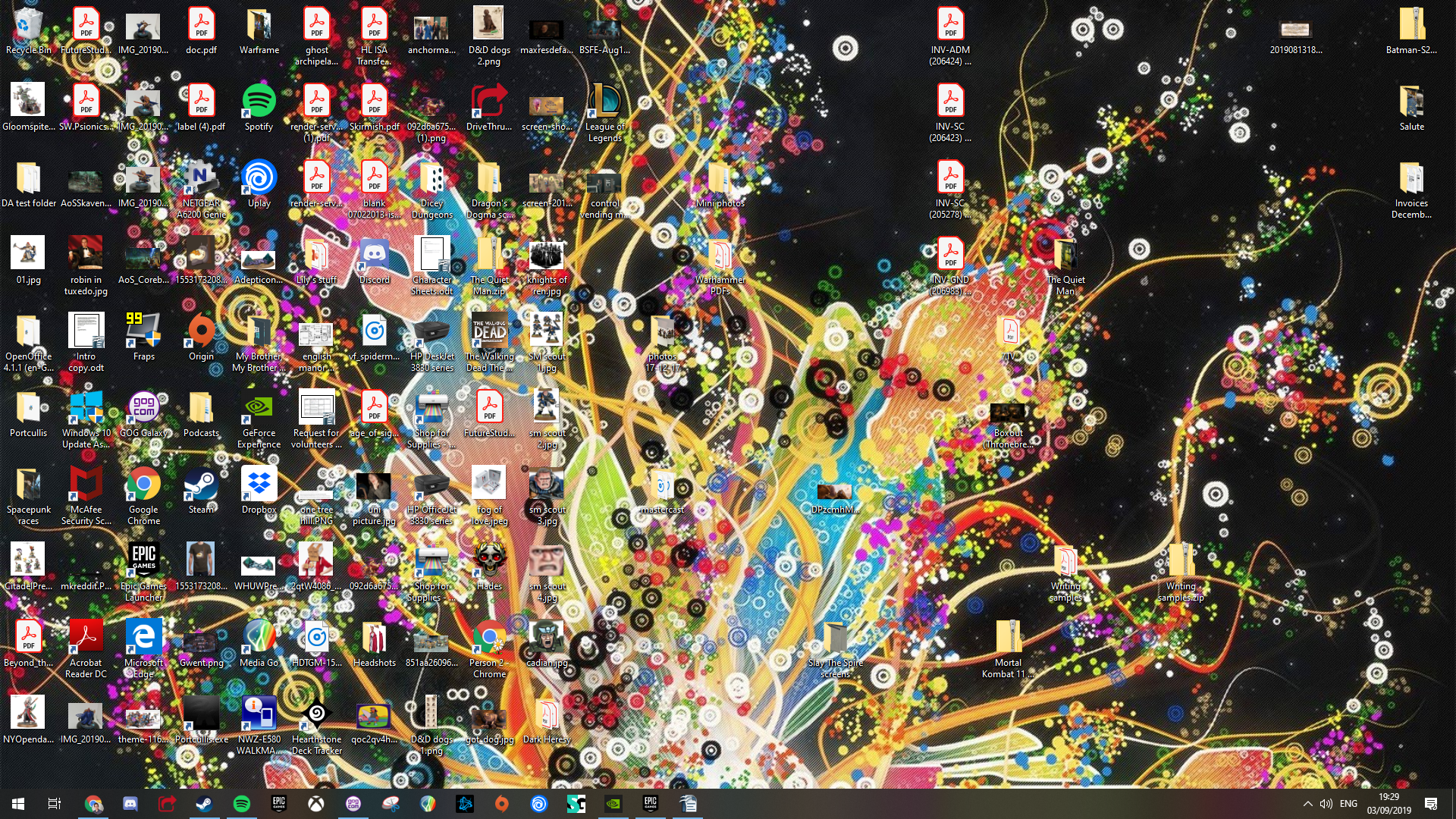Open Task View in the taskbar
The height and width of the screenshot is (819, 1456).
(x=55, y=804)
